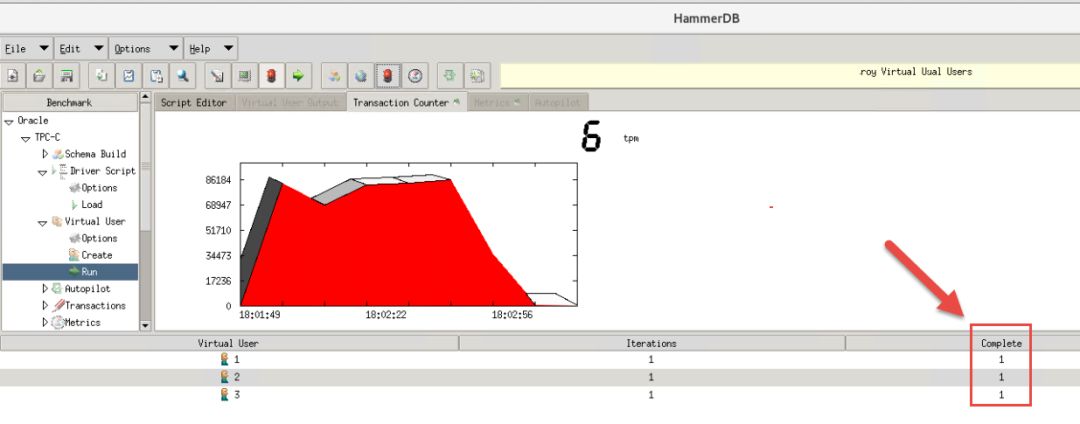Screen dimensions: 1080x424
Task: Click the user icon for Virtual User 3
Action: coord(224,395)
